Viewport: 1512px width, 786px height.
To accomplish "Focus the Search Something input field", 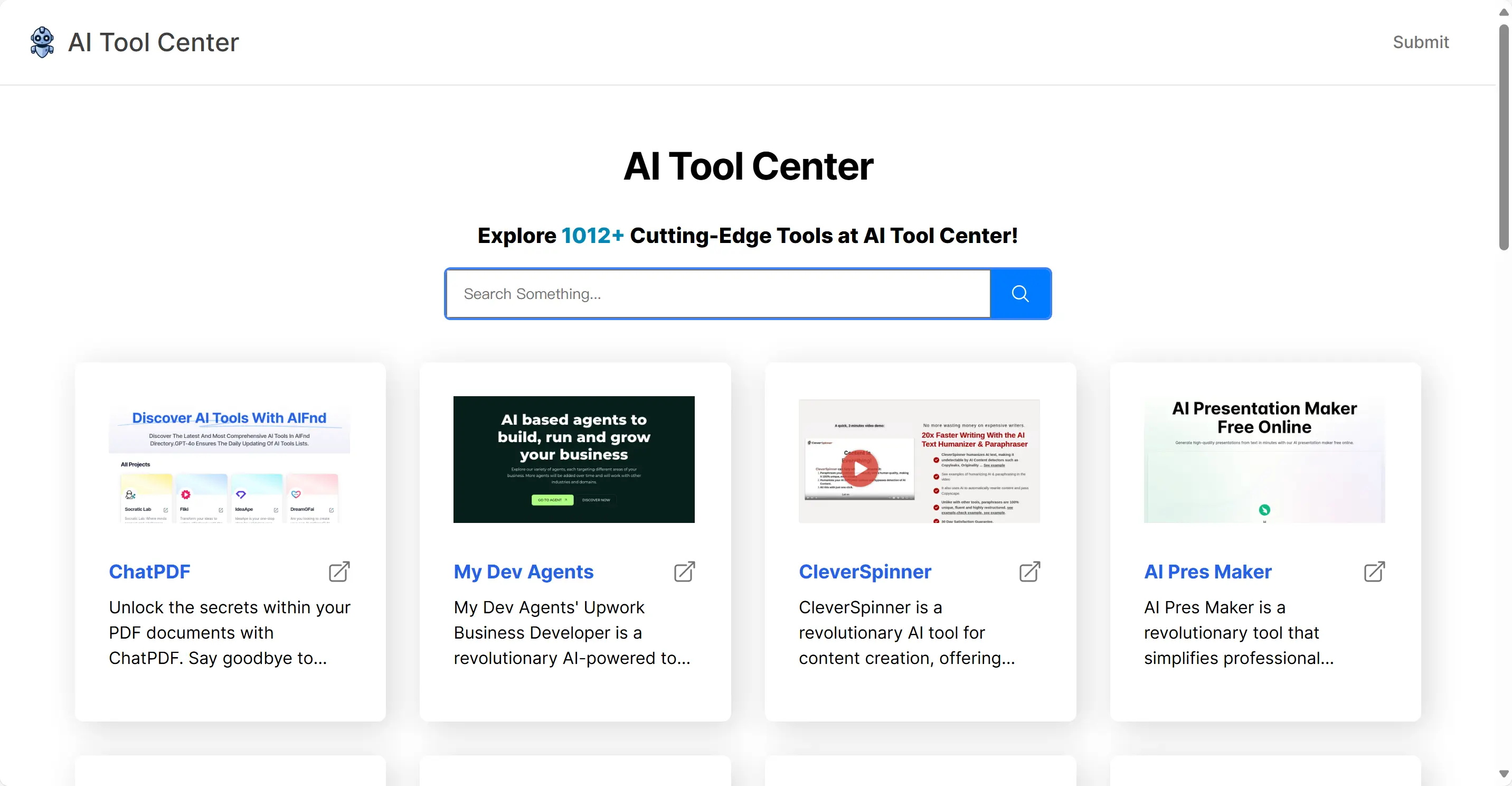I will [719, 294].
